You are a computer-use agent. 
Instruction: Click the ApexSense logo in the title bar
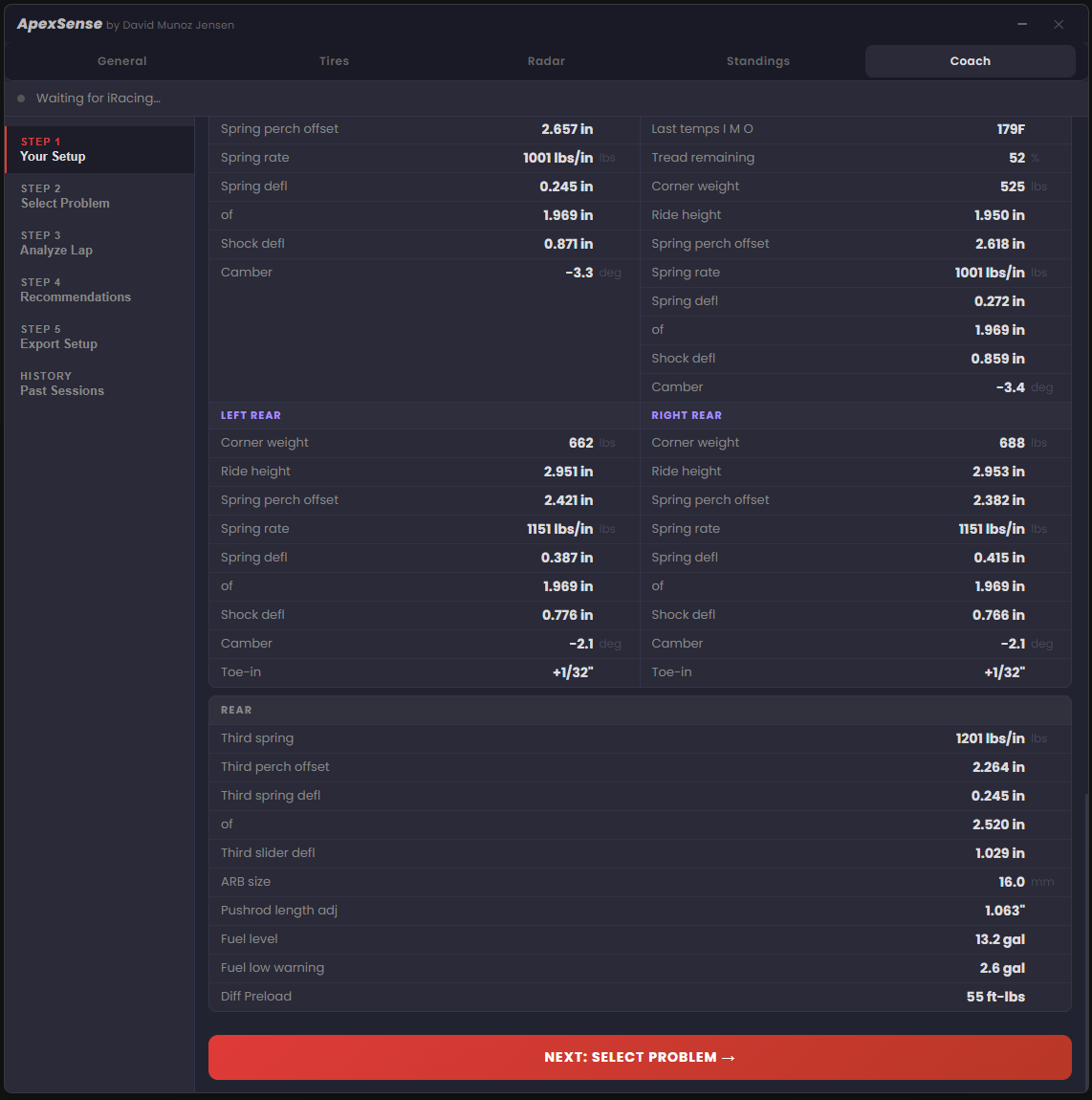(59, 23)
